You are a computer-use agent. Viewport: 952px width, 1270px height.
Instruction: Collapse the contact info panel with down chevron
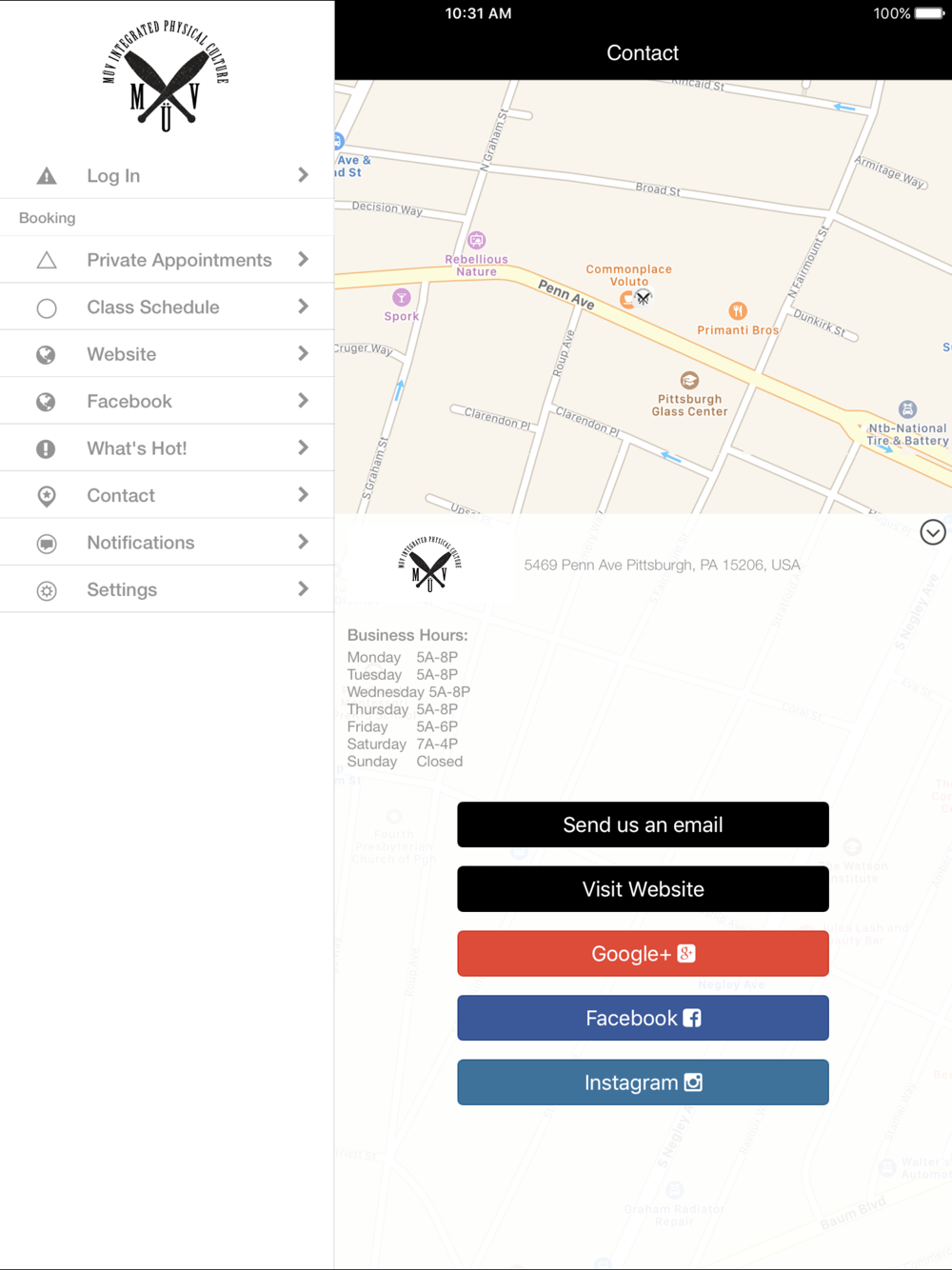(x=932, y=532)
